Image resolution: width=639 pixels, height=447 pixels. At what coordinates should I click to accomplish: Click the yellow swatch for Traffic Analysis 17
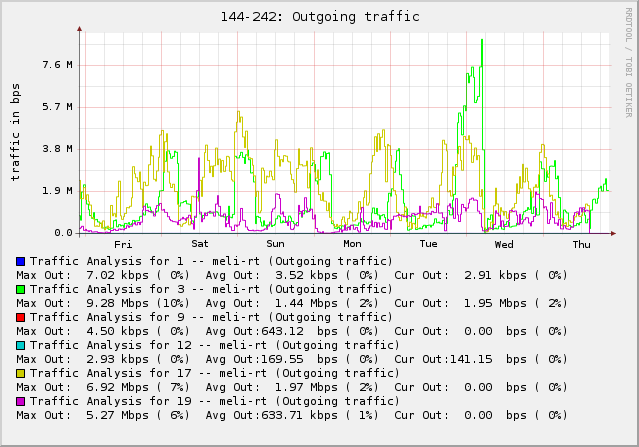coord(20,373)
